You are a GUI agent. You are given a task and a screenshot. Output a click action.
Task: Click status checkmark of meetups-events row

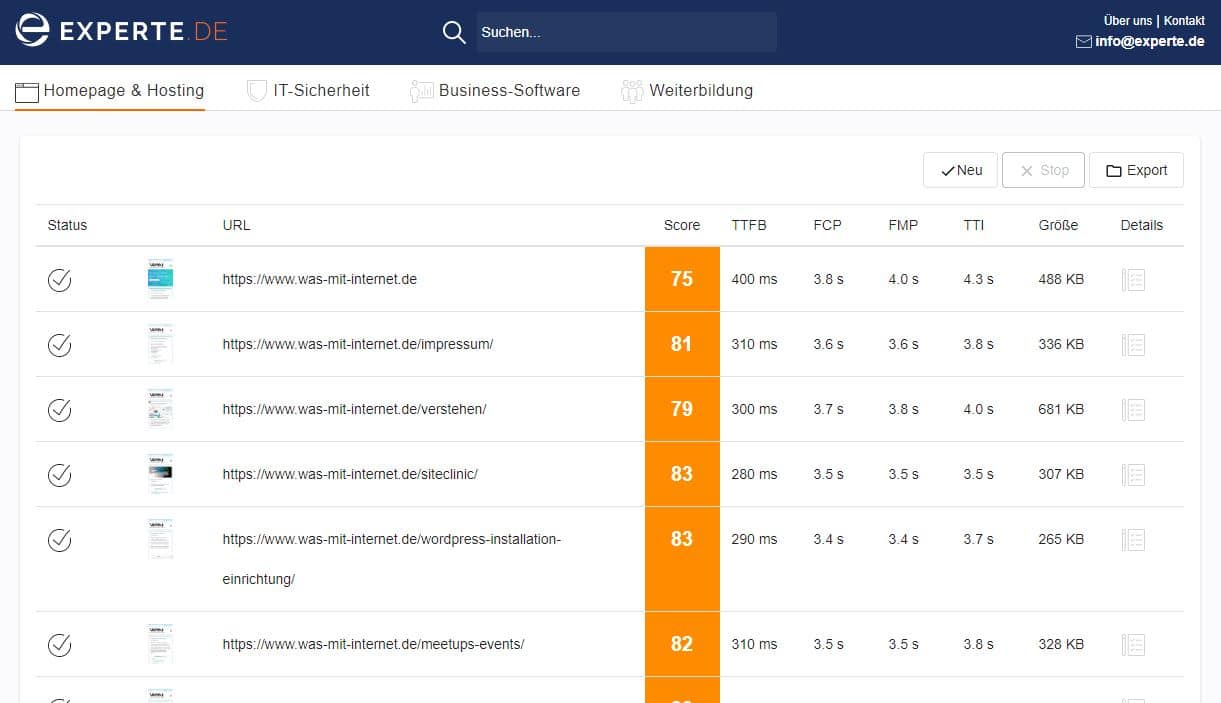60,644
